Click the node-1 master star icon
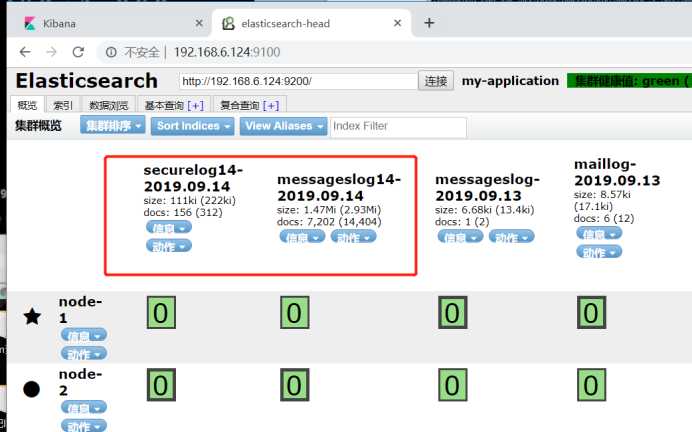Screen dimensions: 692x432 click(32, 316)
